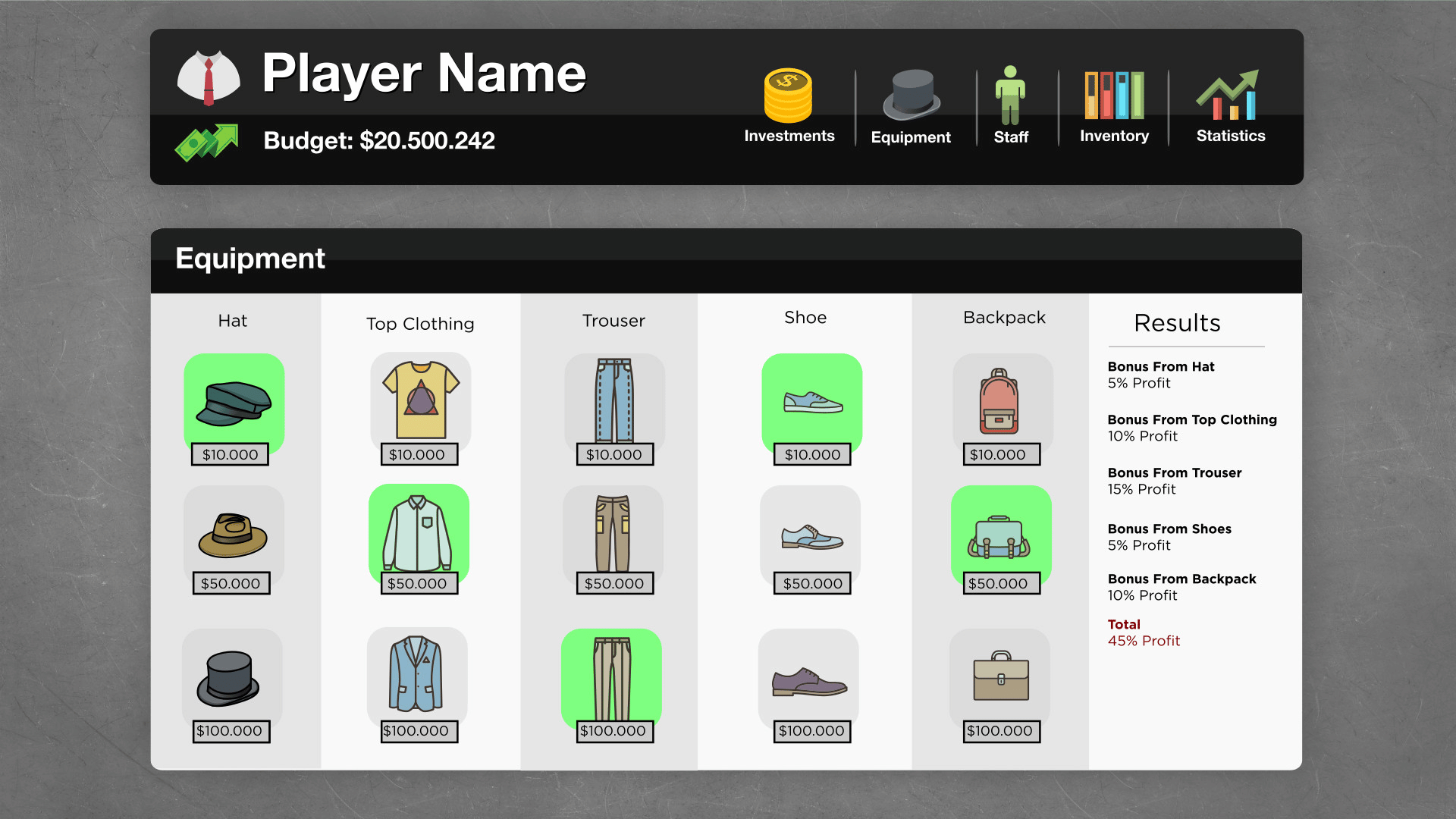The width and height of the screenshot is (1456, 819).
Task: Select the yellow t-shirt top clothing
Action: (x=421, y=399)
